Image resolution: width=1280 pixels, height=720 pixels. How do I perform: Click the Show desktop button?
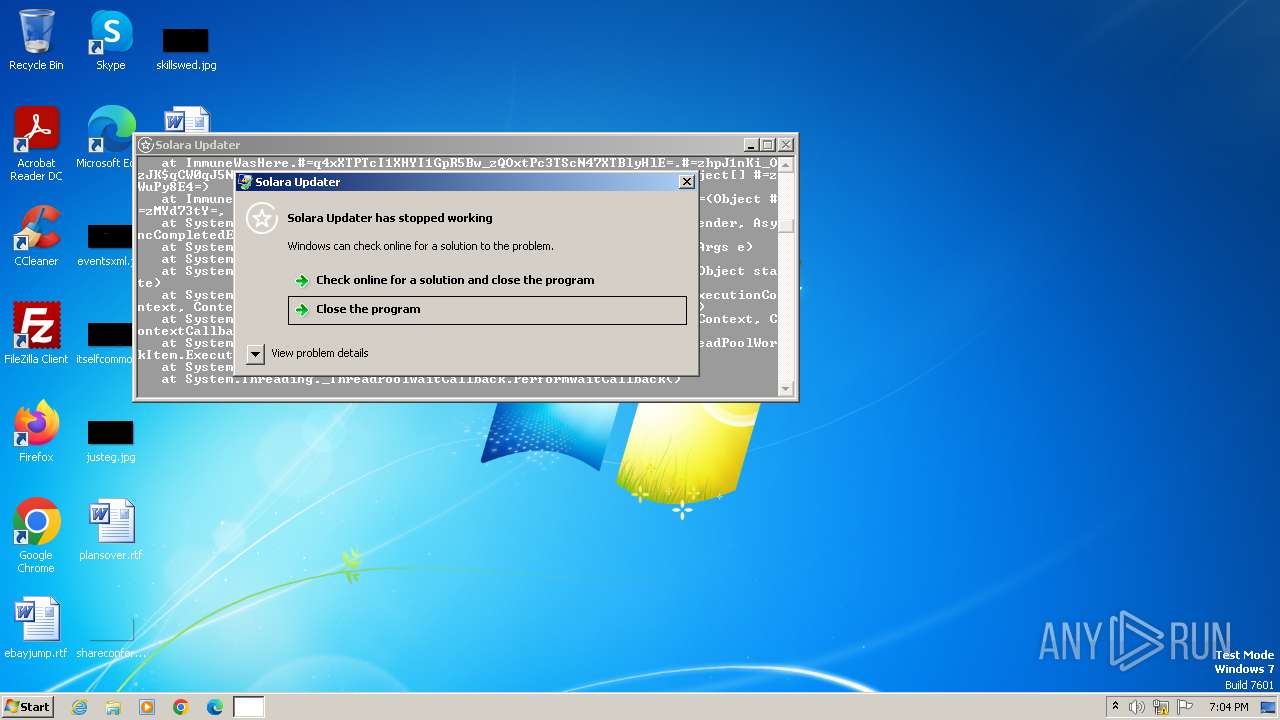pos(1269,707)
